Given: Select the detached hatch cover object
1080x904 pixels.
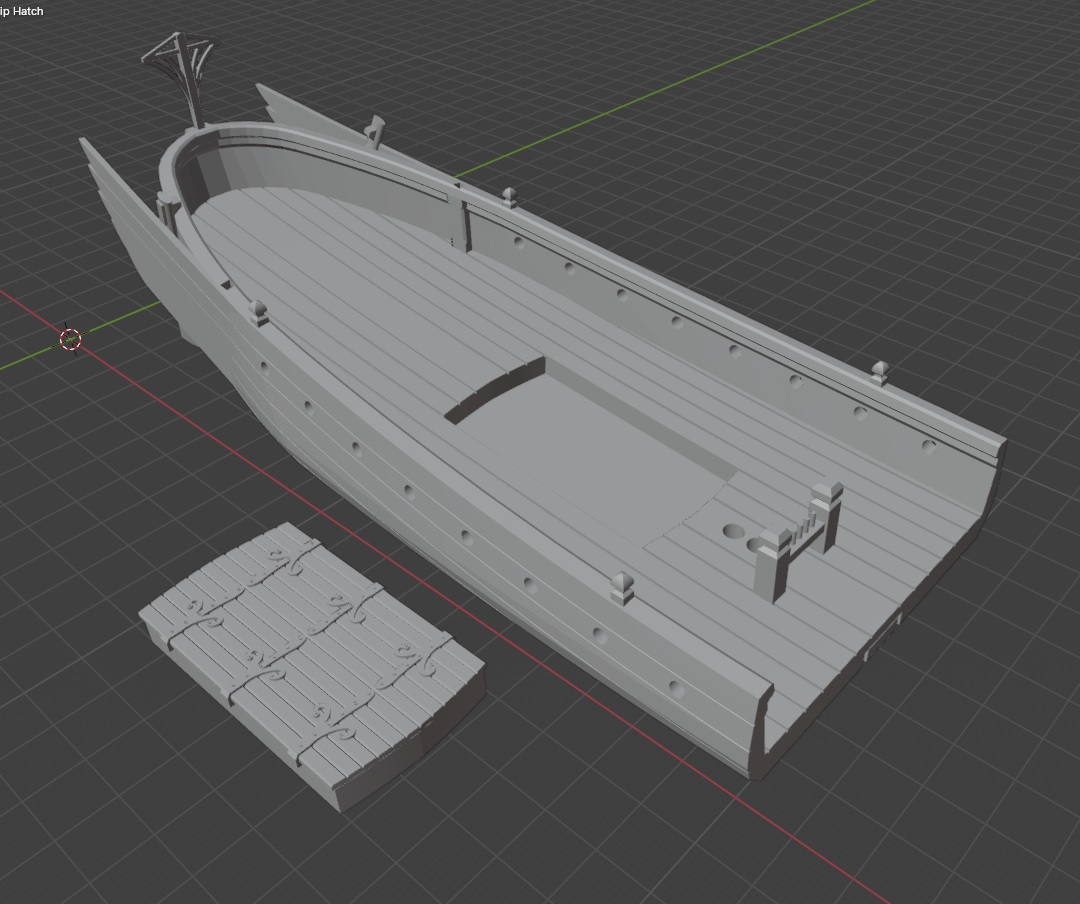Looking at the screenshot, I should 313,665.
